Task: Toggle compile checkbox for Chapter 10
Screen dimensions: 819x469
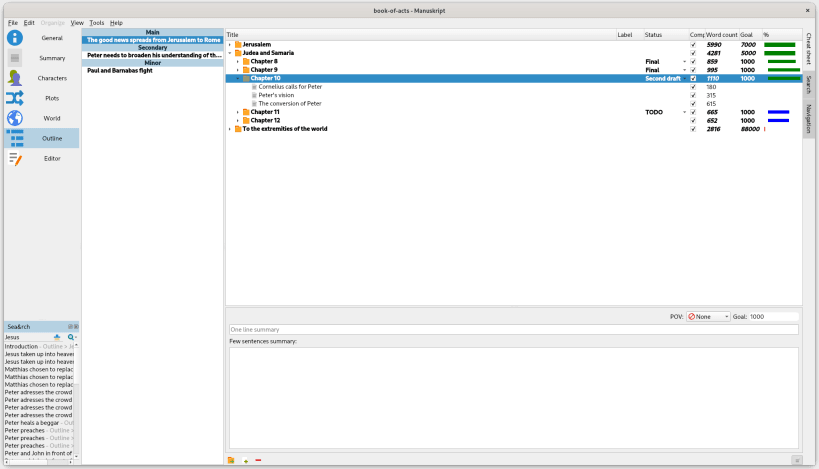Action: (693, 78)
